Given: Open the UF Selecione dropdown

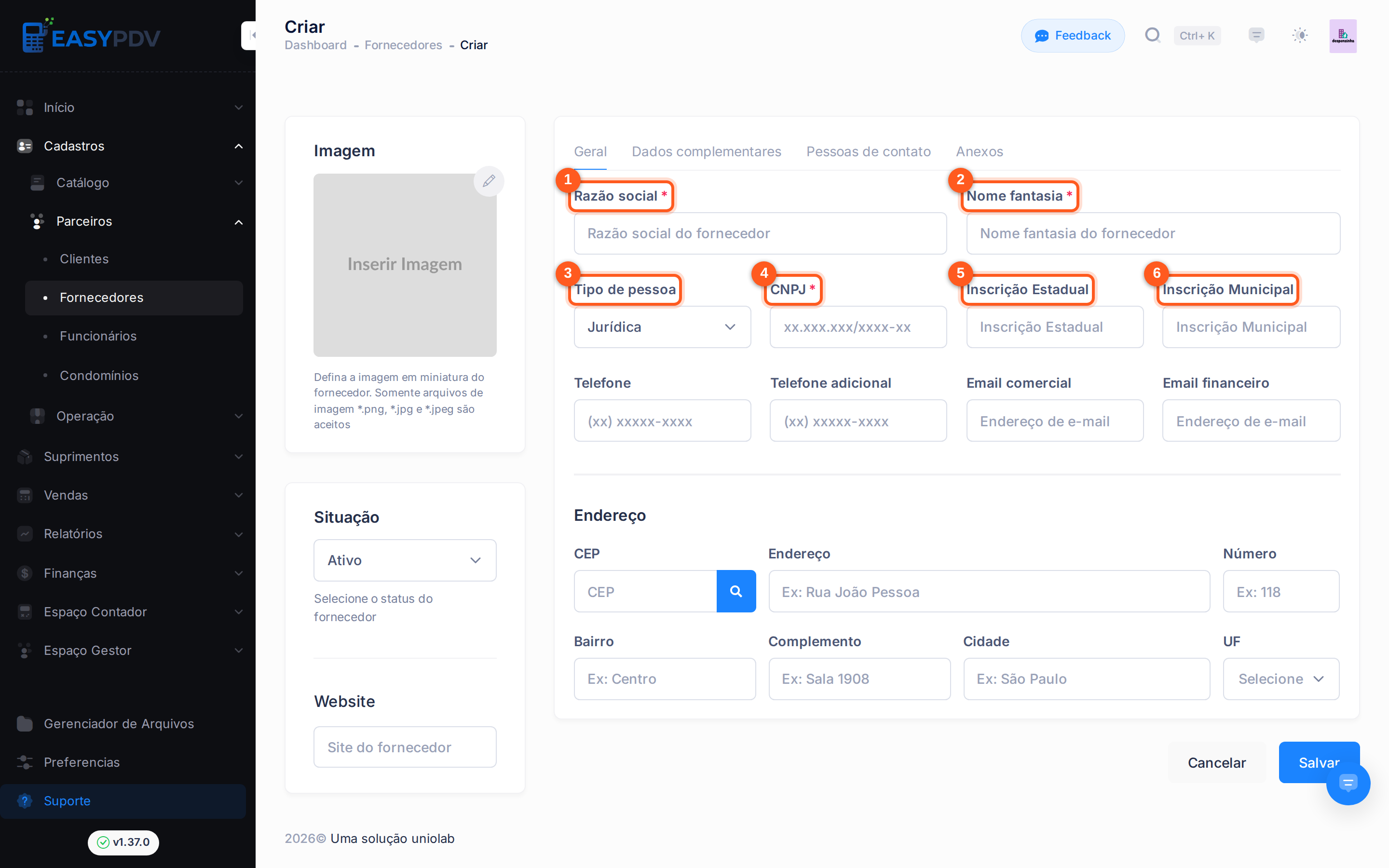Looking at the screenshot, I should [1281, 678].
